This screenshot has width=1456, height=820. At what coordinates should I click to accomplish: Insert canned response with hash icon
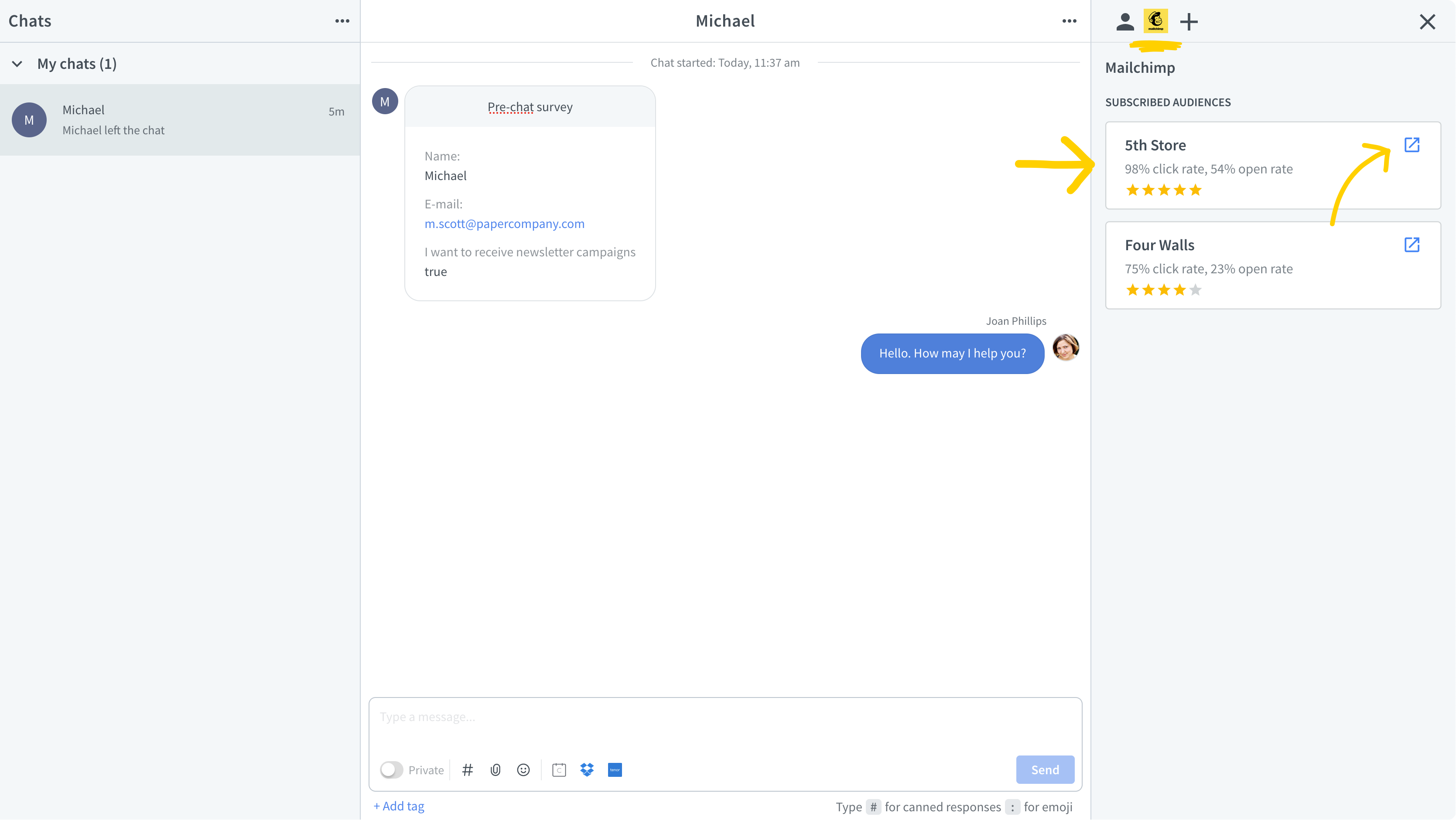pyautogui.click(x=468, y=770)
